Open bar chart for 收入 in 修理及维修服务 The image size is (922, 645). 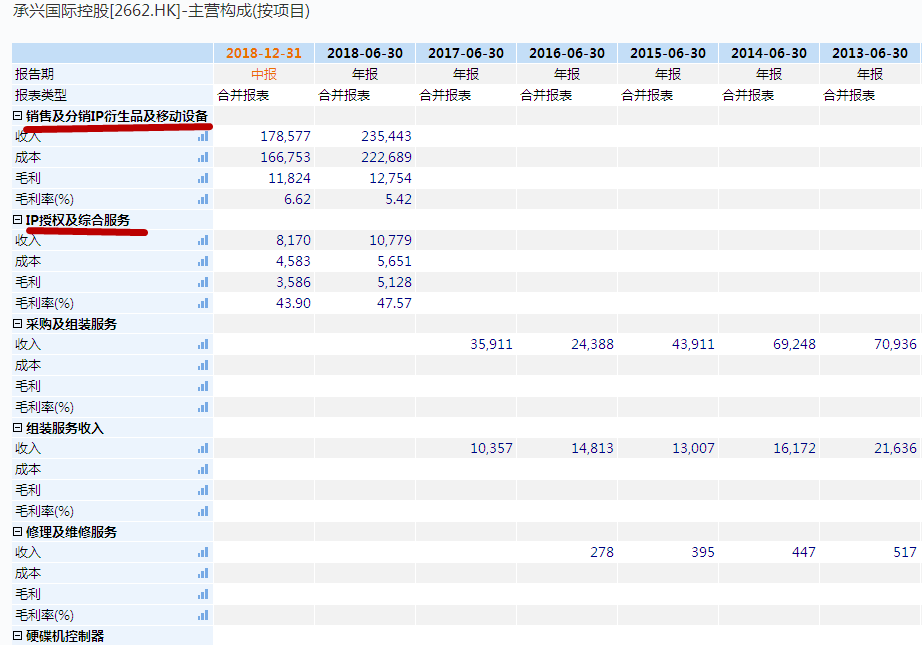[203, 553]
